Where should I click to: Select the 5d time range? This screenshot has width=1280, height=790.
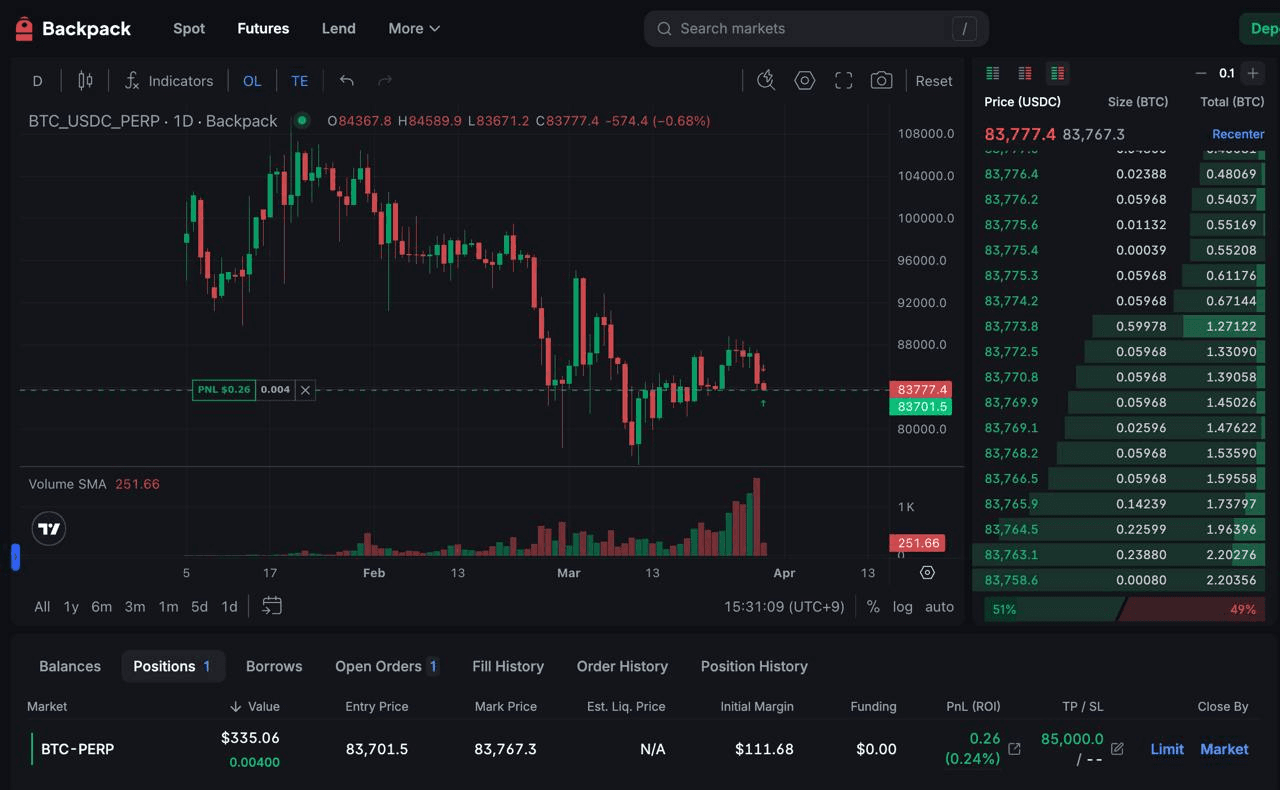point(200,606)
